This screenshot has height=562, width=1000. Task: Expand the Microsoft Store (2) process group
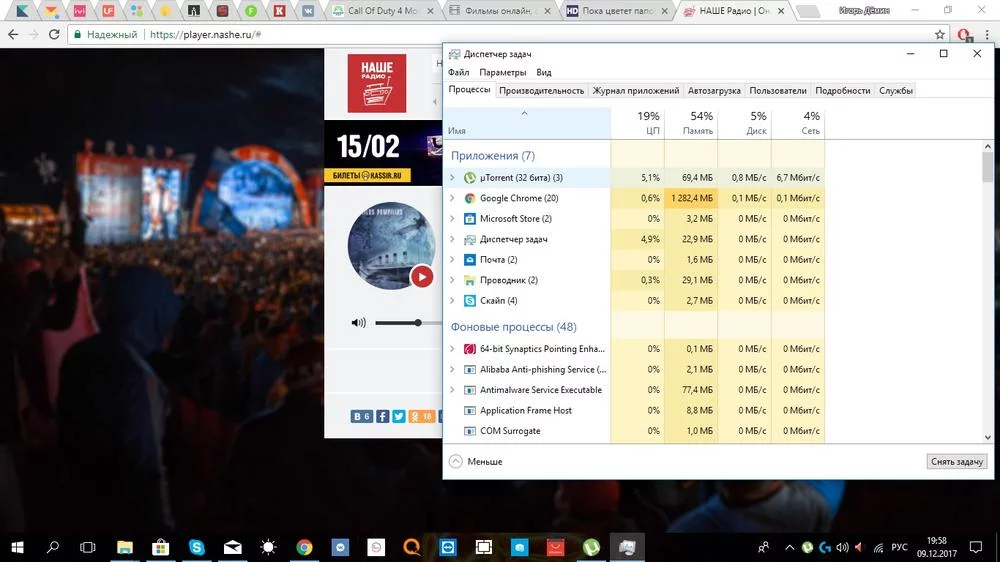pyautogui.click(x=452, y=219)
